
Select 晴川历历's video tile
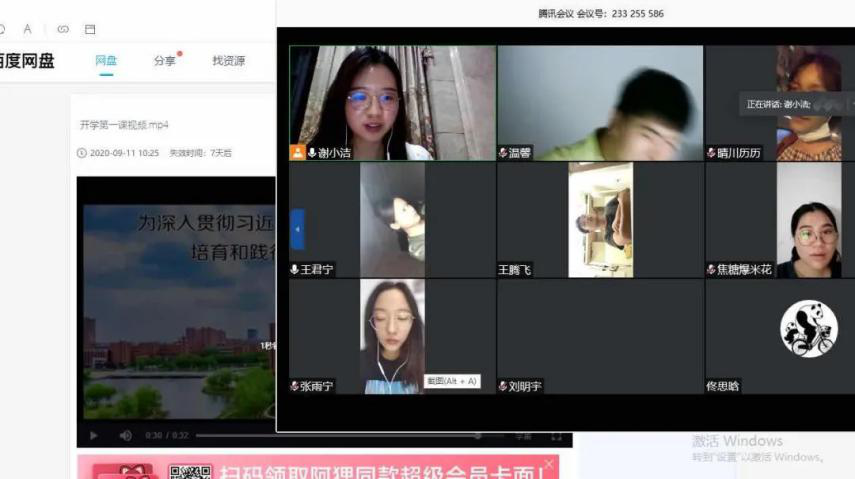(x=780, y=103)
